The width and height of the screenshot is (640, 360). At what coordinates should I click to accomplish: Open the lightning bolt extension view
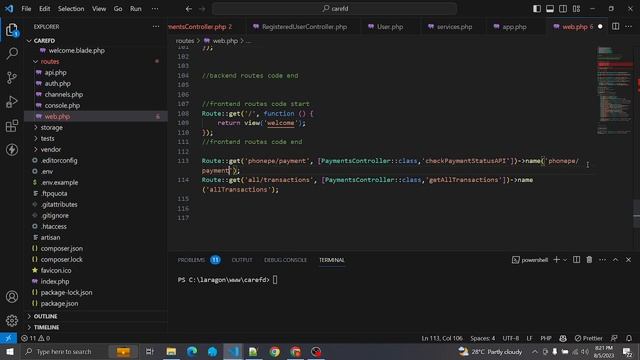pos(12,149)
